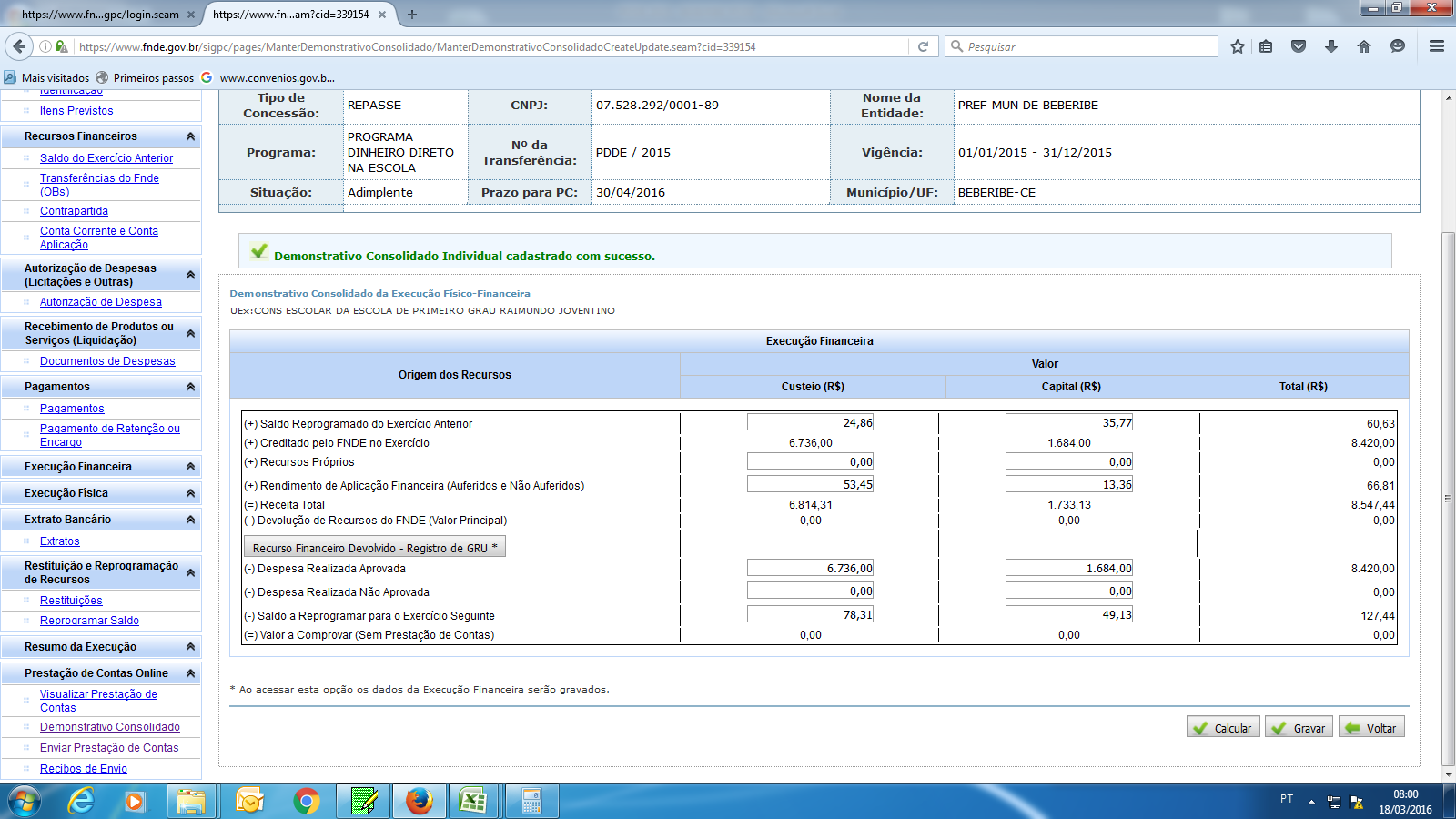1456x819 pixels.
Task: Reload the page with refresh icon
Action: pyautogui.click(x=923, y=46)
